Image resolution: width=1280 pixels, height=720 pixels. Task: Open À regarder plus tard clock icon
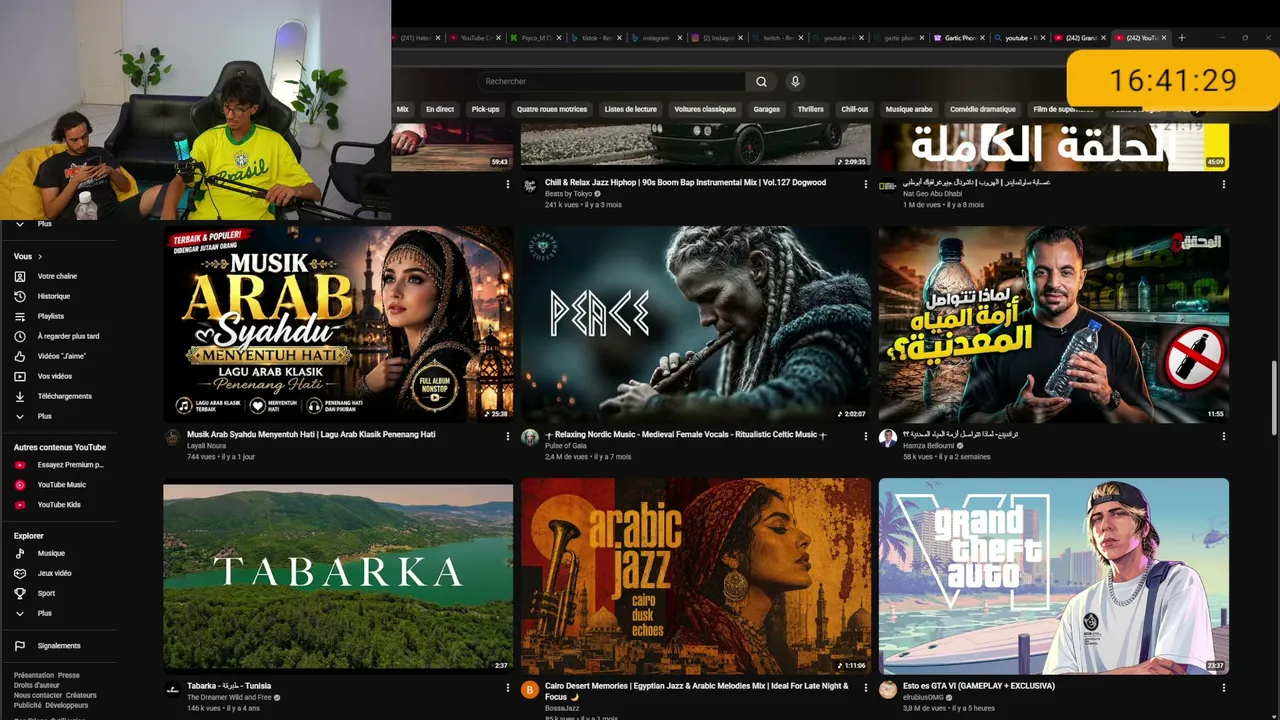coord(20,336)
